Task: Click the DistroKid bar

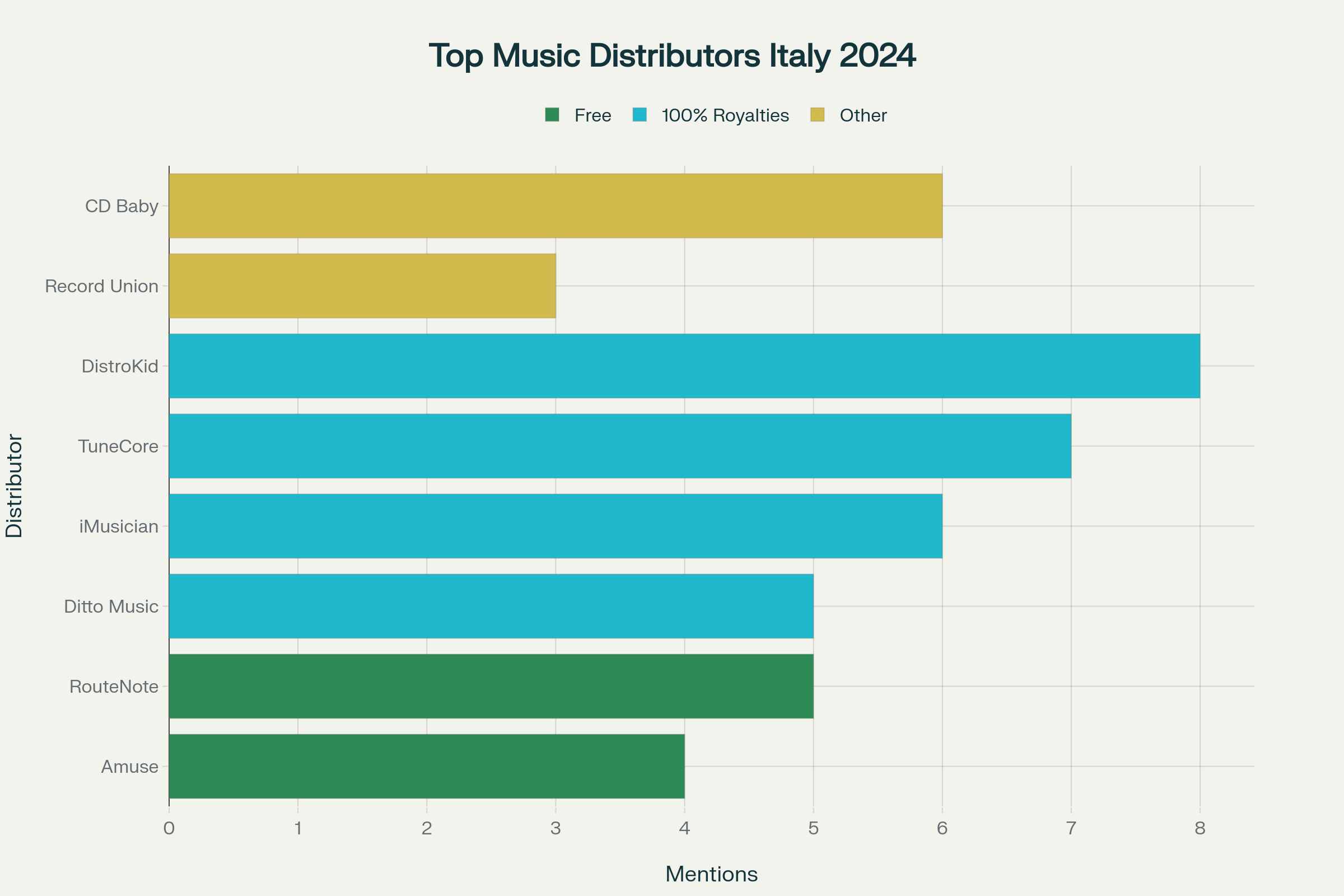Action: (x=684, y=366)
